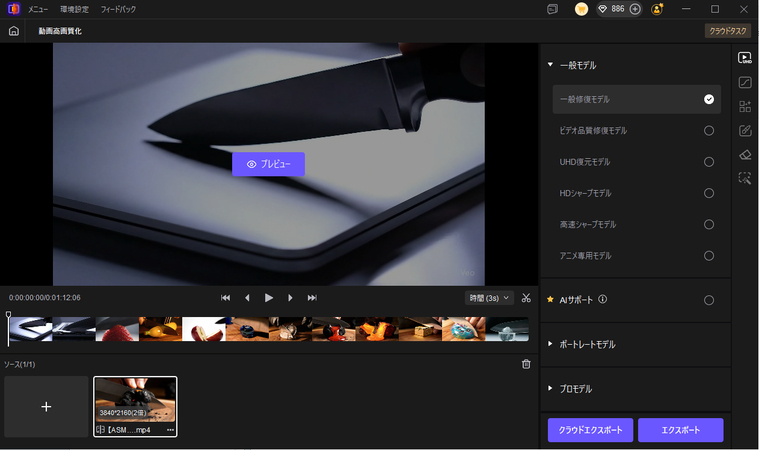The image size is (759, 450).
Task: Click the magnifier selection sidebar icon
Action: (744, 178)
